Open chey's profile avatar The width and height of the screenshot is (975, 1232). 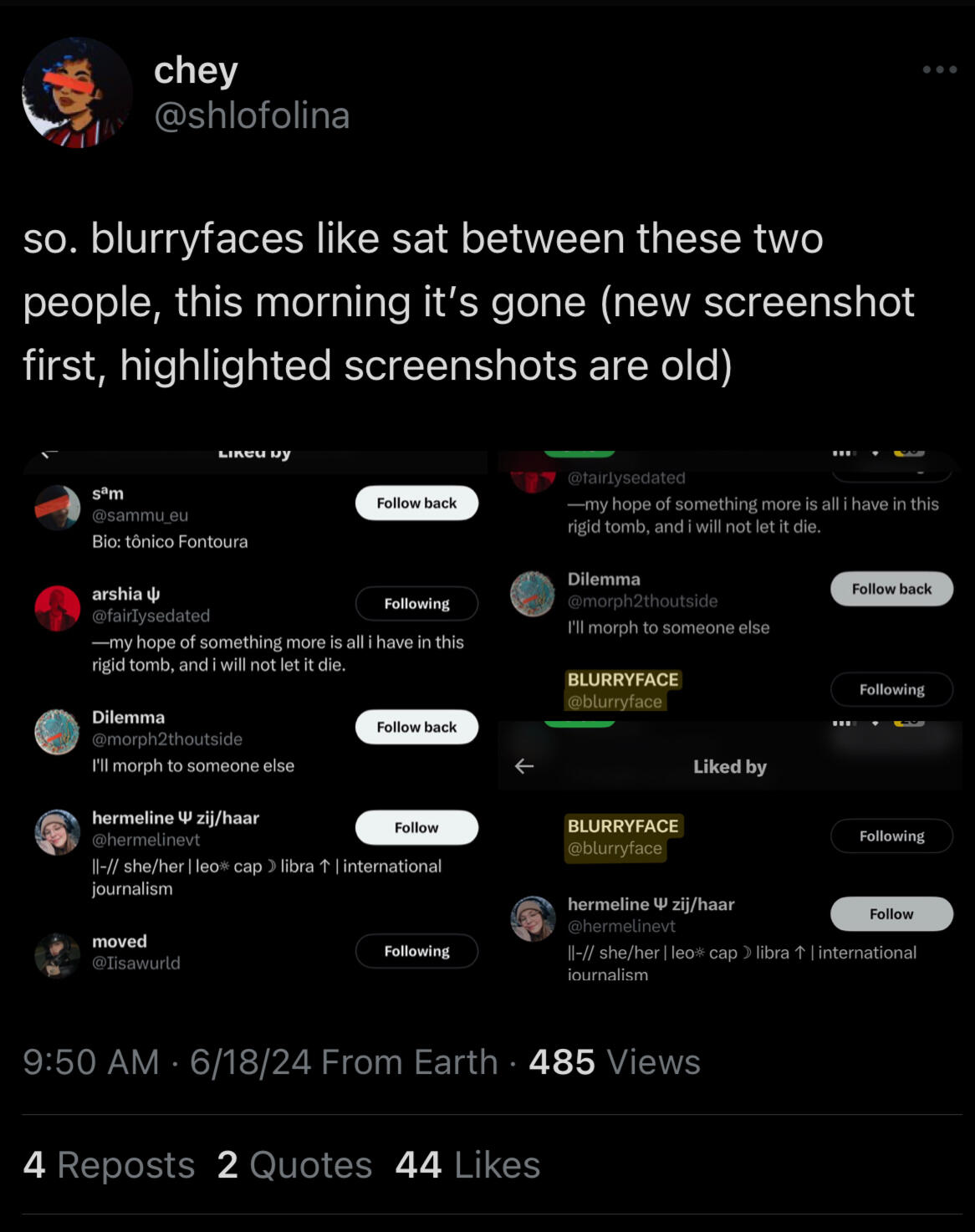pyautogui.click(x=77, y=93)
